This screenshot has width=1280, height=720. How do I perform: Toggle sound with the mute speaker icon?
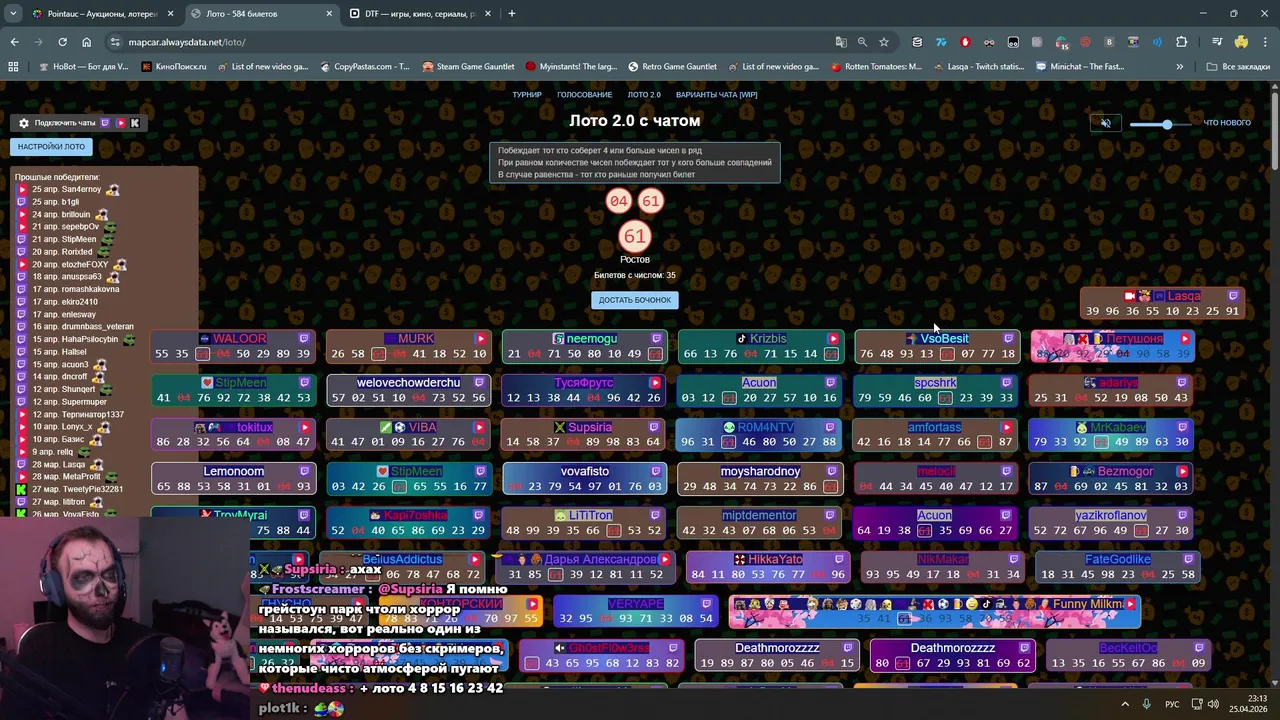[1105, 123]
